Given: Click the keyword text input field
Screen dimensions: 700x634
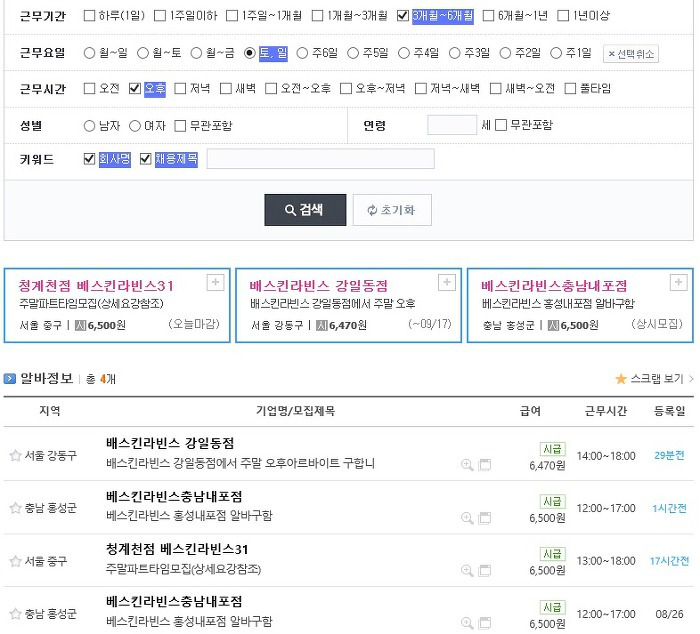Looking at the screenshot, I should (320, 158).
